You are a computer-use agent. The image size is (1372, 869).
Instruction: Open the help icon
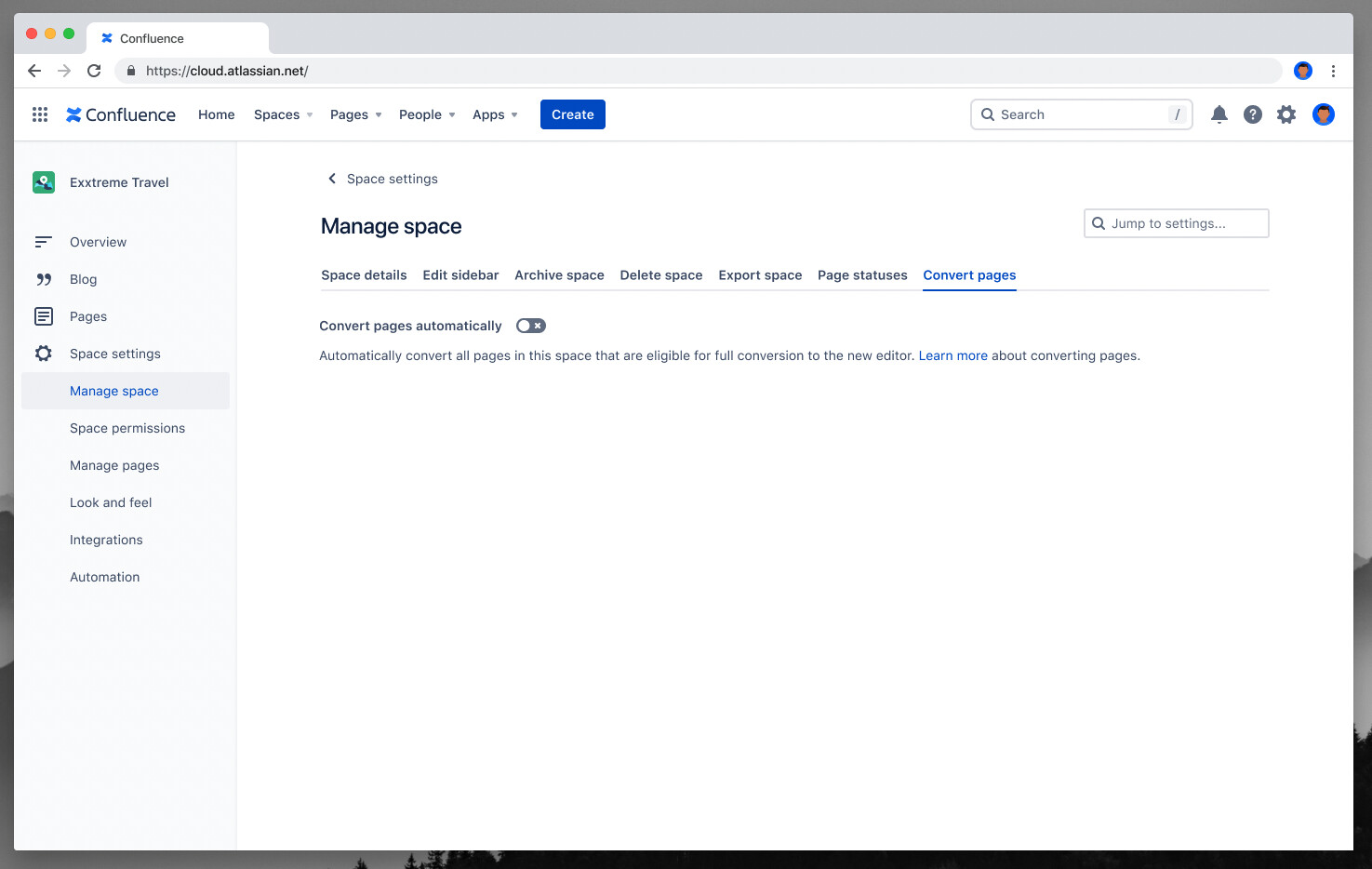pos(1253,114)
